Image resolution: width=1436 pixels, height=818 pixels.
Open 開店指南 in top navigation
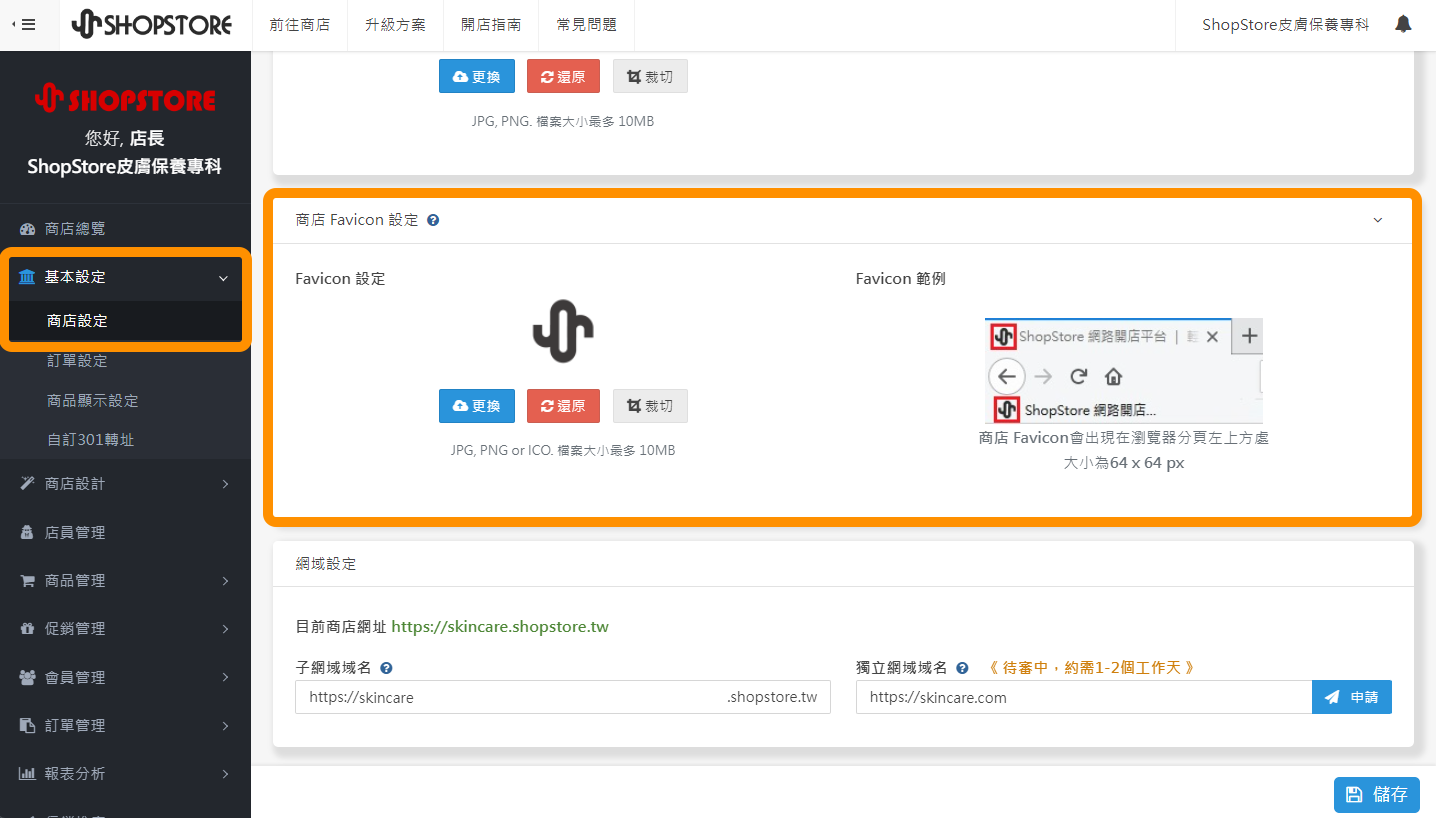pyautogui.click(x=491, y=25)
